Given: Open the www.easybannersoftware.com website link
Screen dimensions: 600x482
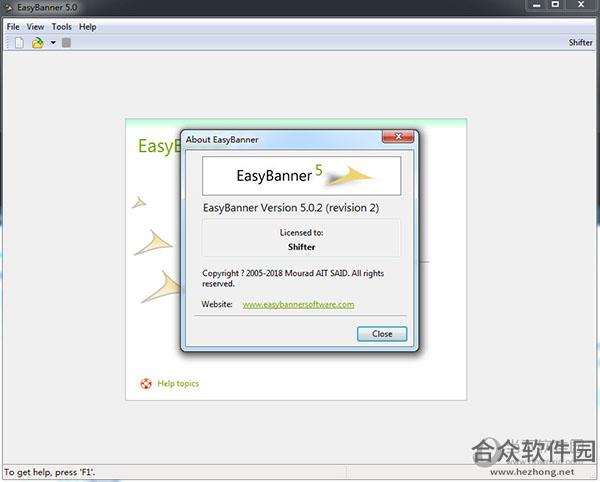Looking at the screenshot, I should (298, 305).
